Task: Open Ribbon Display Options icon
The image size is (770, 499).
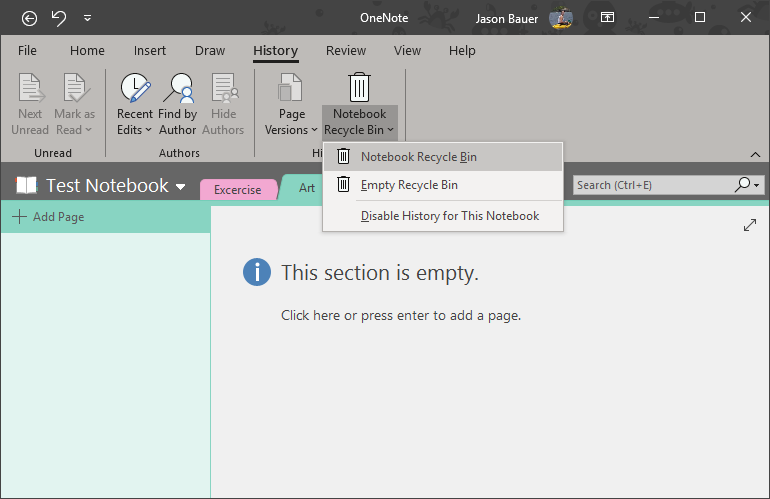Action: click(607, 18)
